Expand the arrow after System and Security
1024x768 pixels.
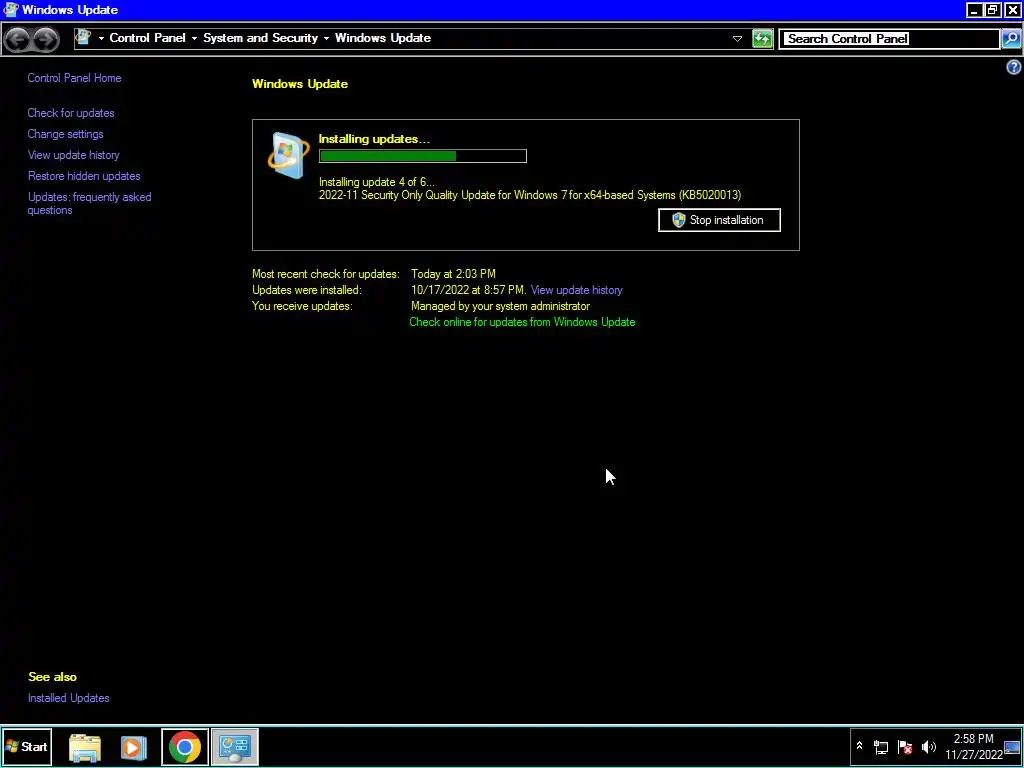coord(326,39)
